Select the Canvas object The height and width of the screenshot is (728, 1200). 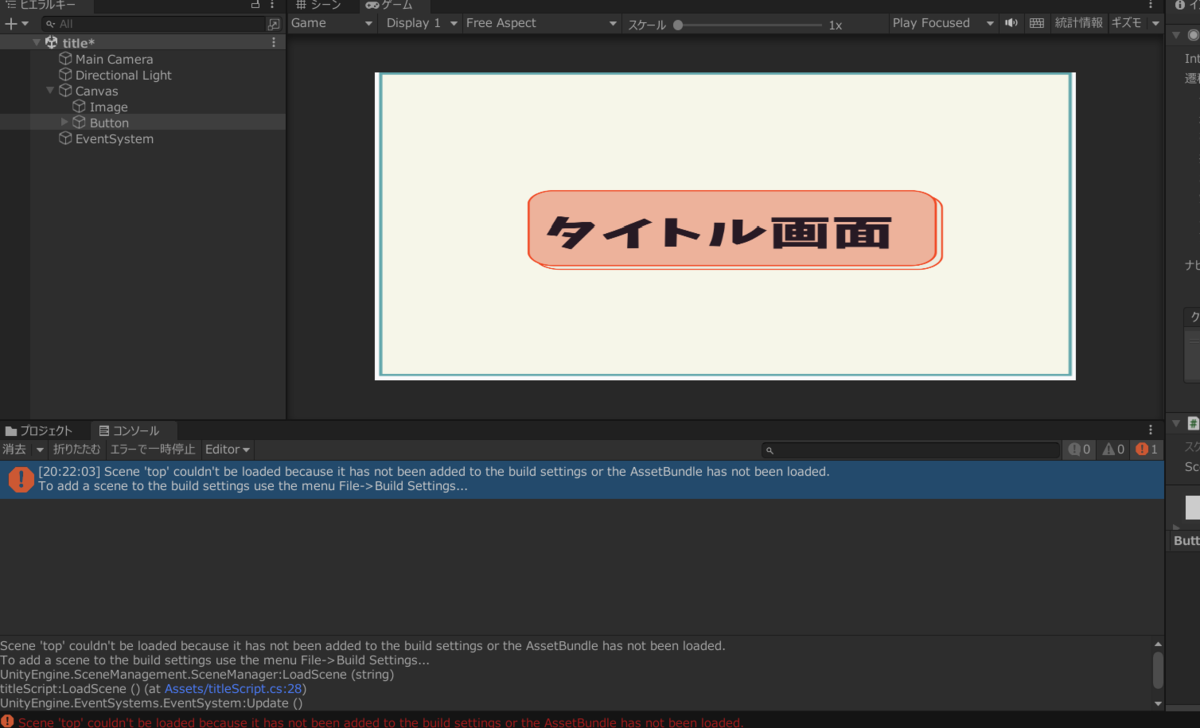(x=96, y=91)
